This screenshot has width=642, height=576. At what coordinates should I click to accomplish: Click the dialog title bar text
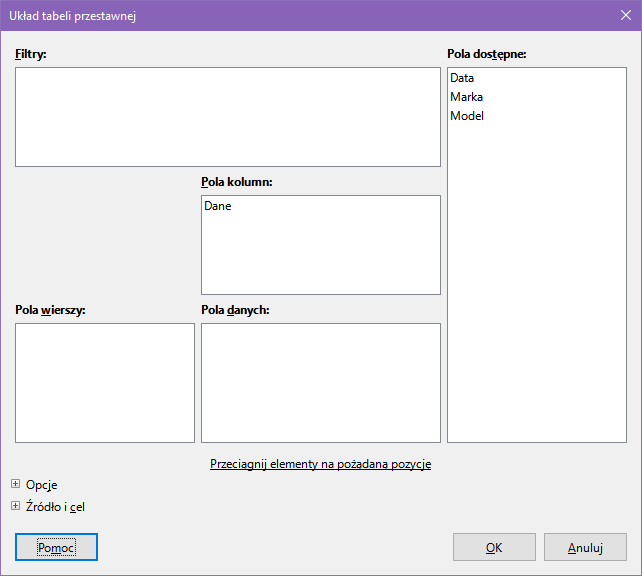pyautogui.click(x=73, y=16)
